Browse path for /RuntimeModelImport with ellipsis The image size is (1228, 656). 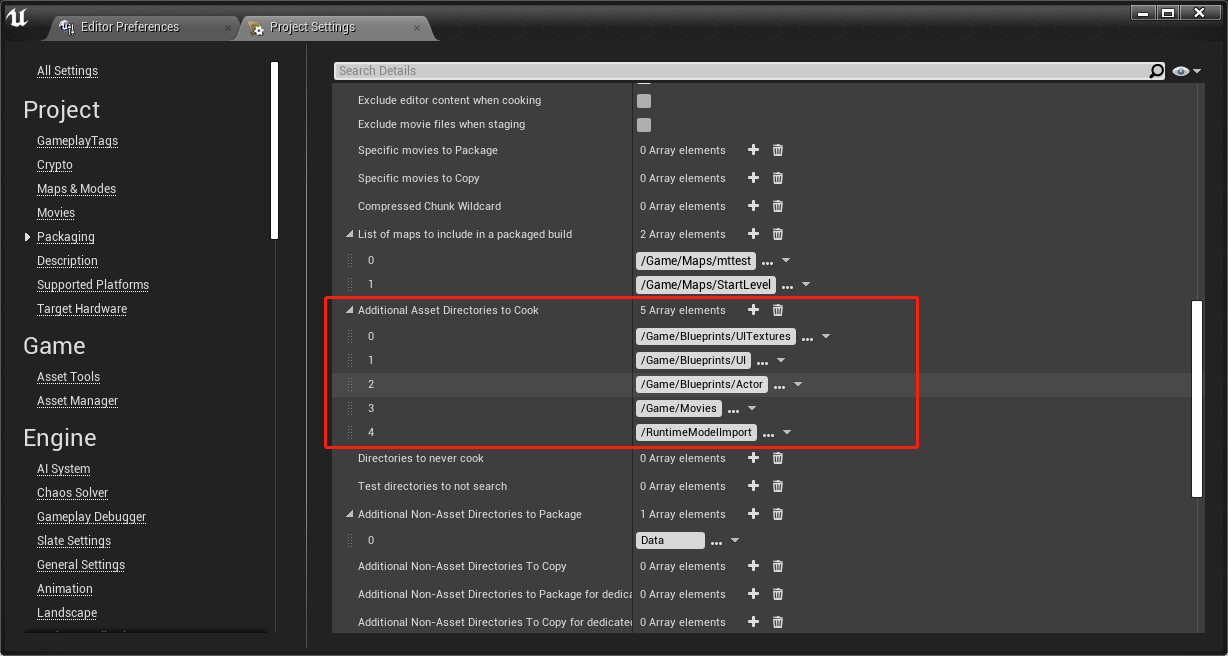point(768,433)
